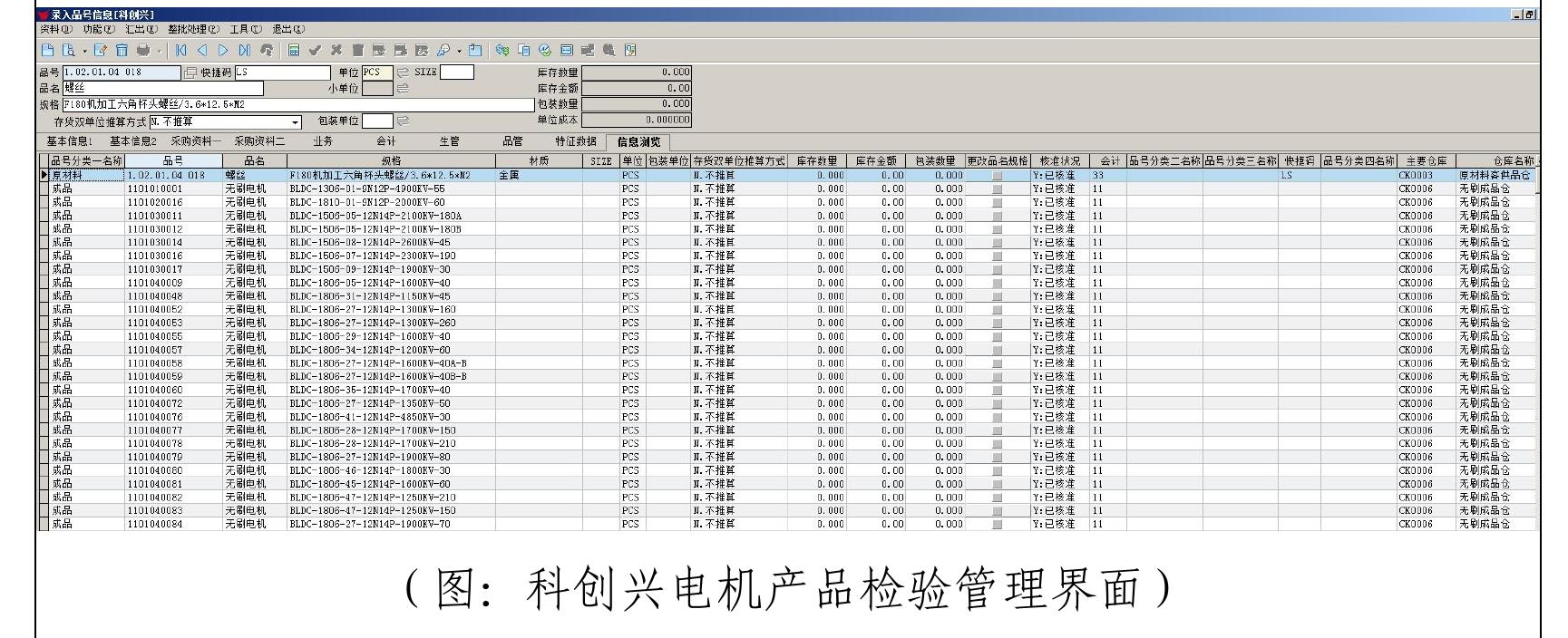Click the 原材料备件品仓 warehouse cell
The width and height of the screenshot is (1568, 638).
(x=1497, y=176)
